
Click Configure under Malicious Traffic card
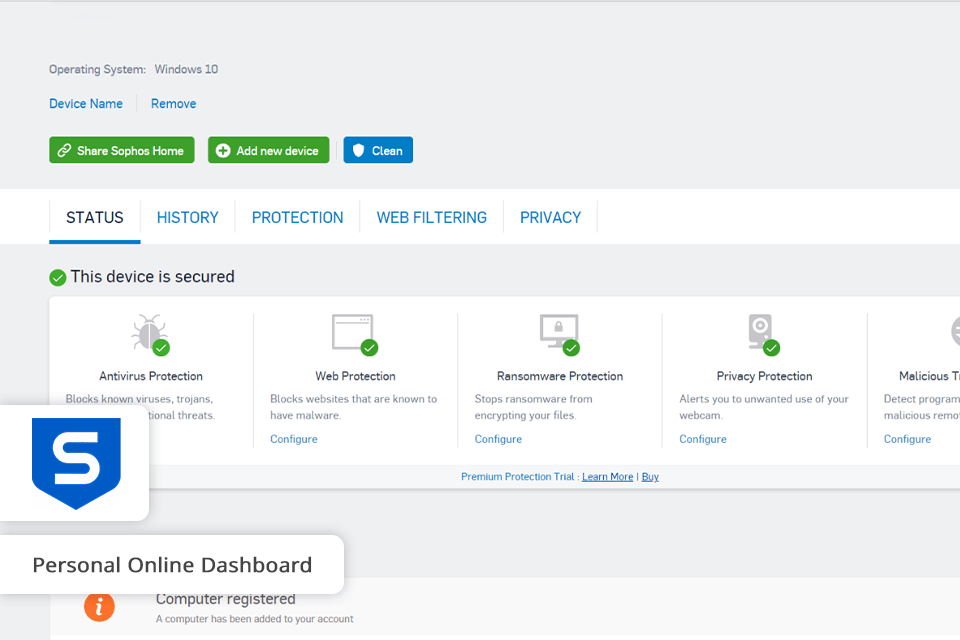pos(907,439)
